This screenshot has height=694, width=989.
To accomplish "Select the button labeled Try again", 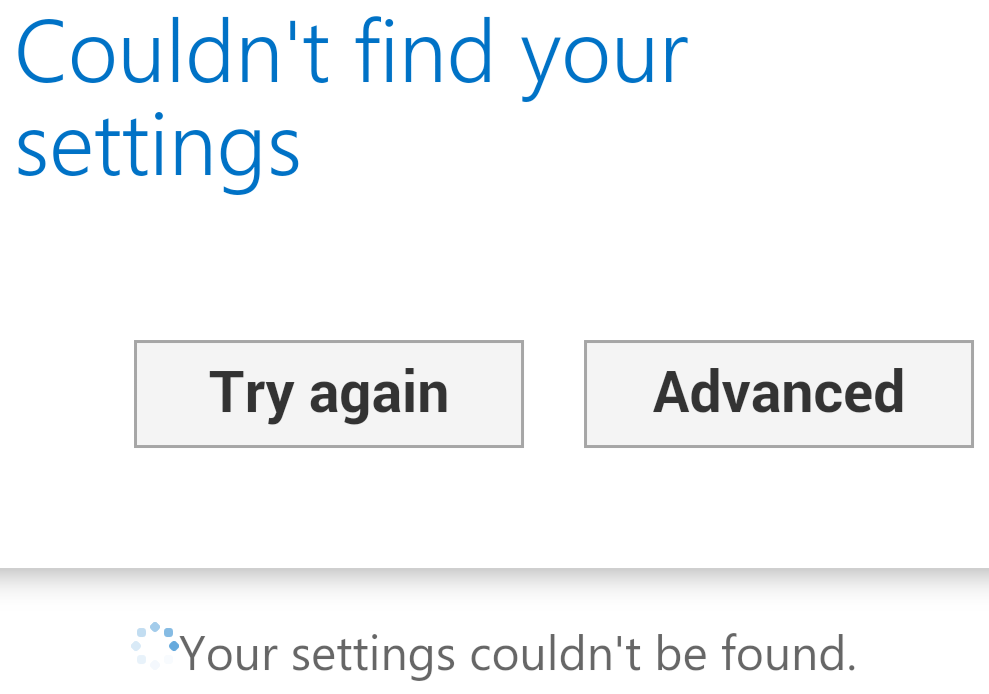I will pos(328,393).
